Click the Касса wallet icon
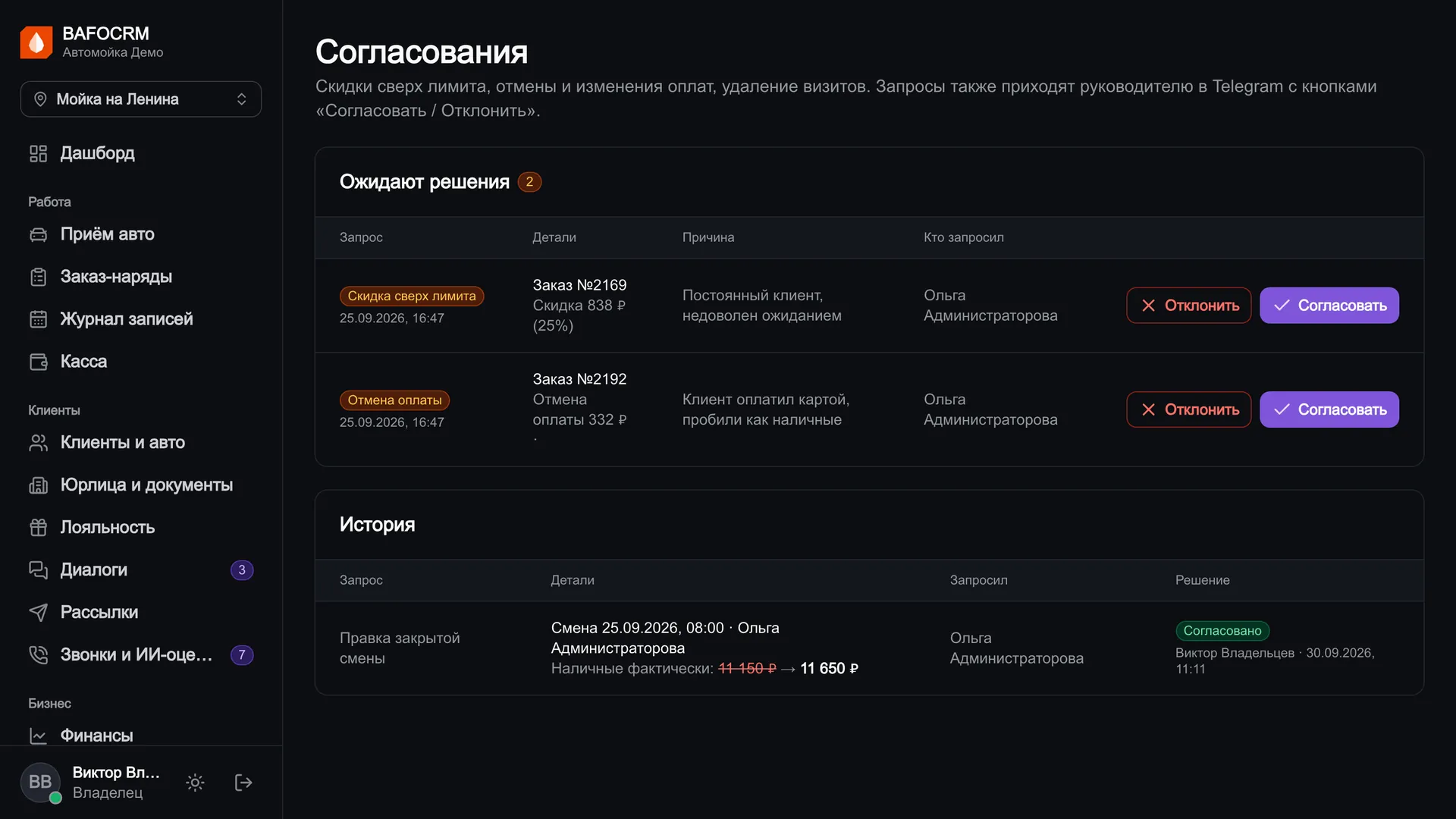This screenshot has height=819, width=1456. (x=39, y=362)
